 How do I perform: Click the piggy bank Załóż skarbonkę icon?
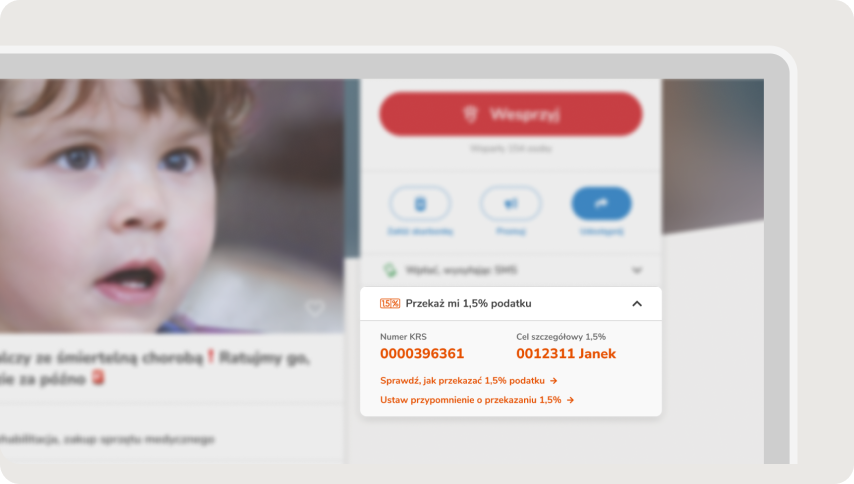coord(420,204)
